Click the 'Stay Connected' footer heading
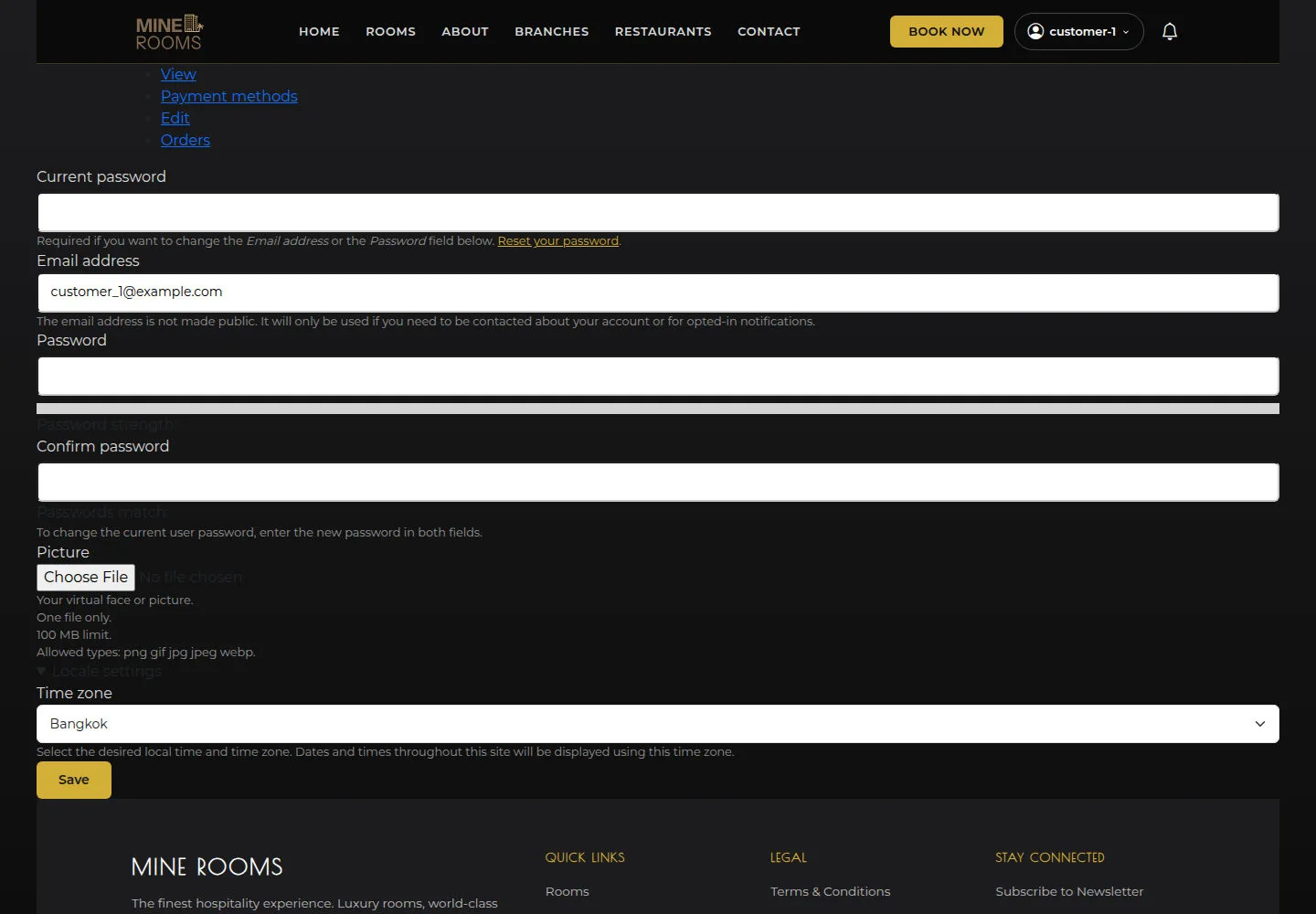1316x914 pixels. [x=1050, y=858]
